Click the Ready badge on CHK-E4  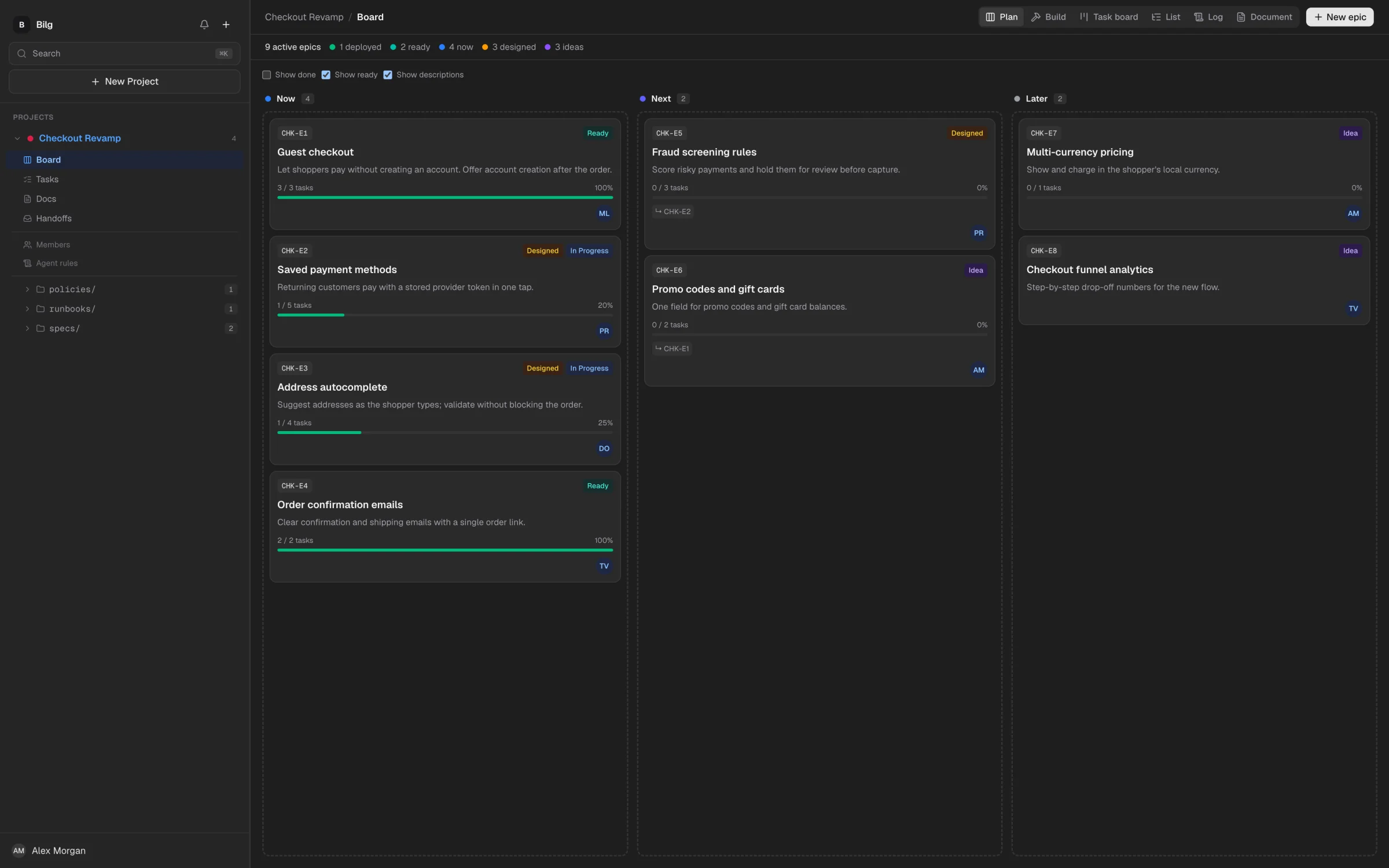[597, 486]
